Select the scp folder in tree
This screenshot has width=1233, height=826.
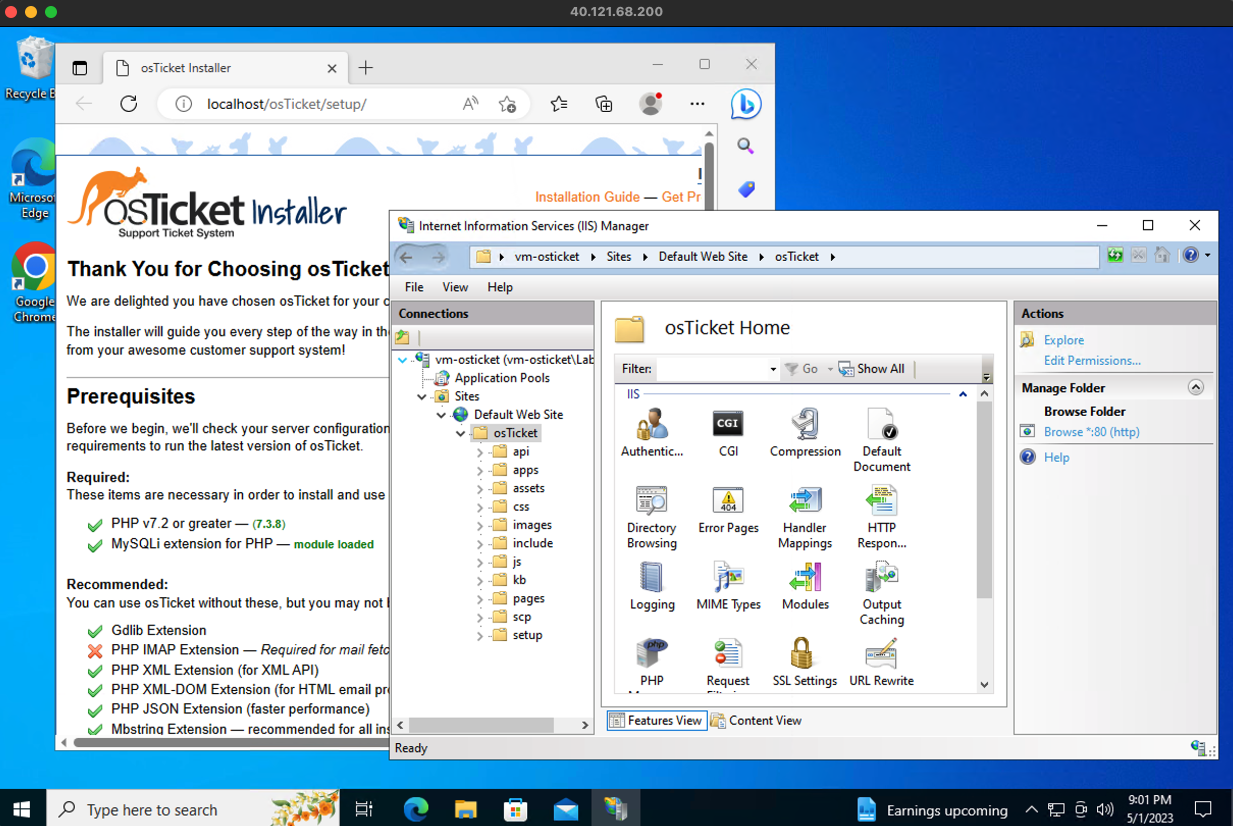tap(522, 617)
